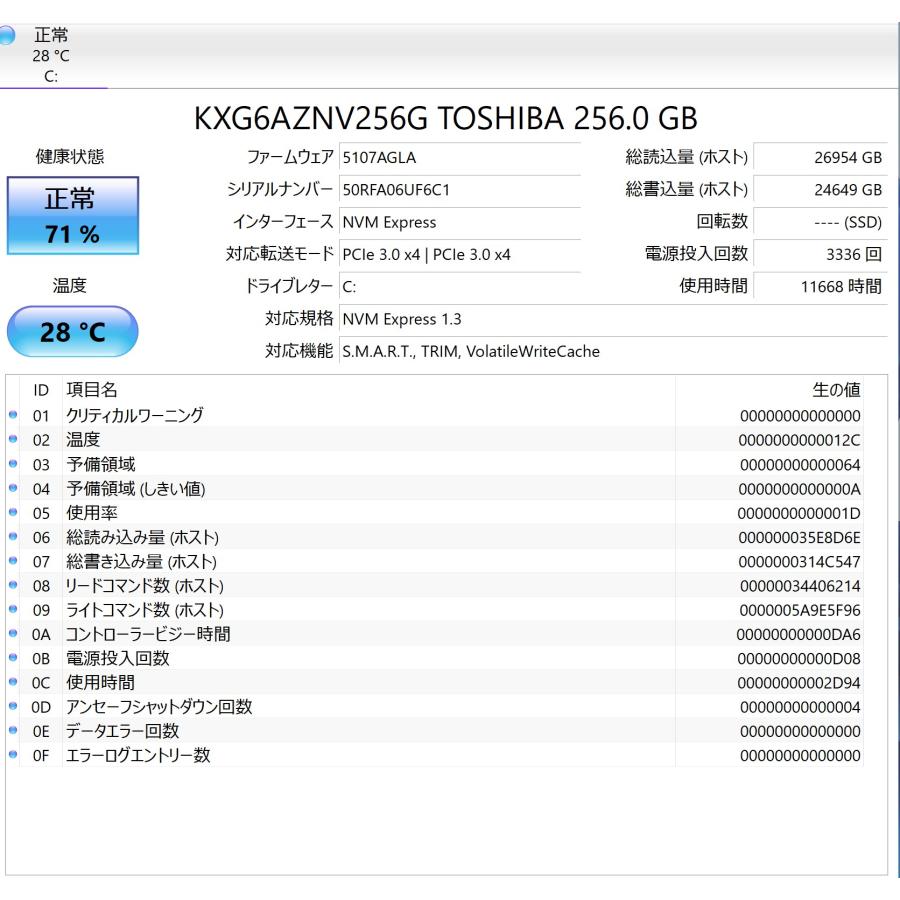Viewport: 900px width, 900px height.
Task: Click the features field S.M.A.R.T., TRIM, VolatileWriteCache
Action: coord(614,351)
